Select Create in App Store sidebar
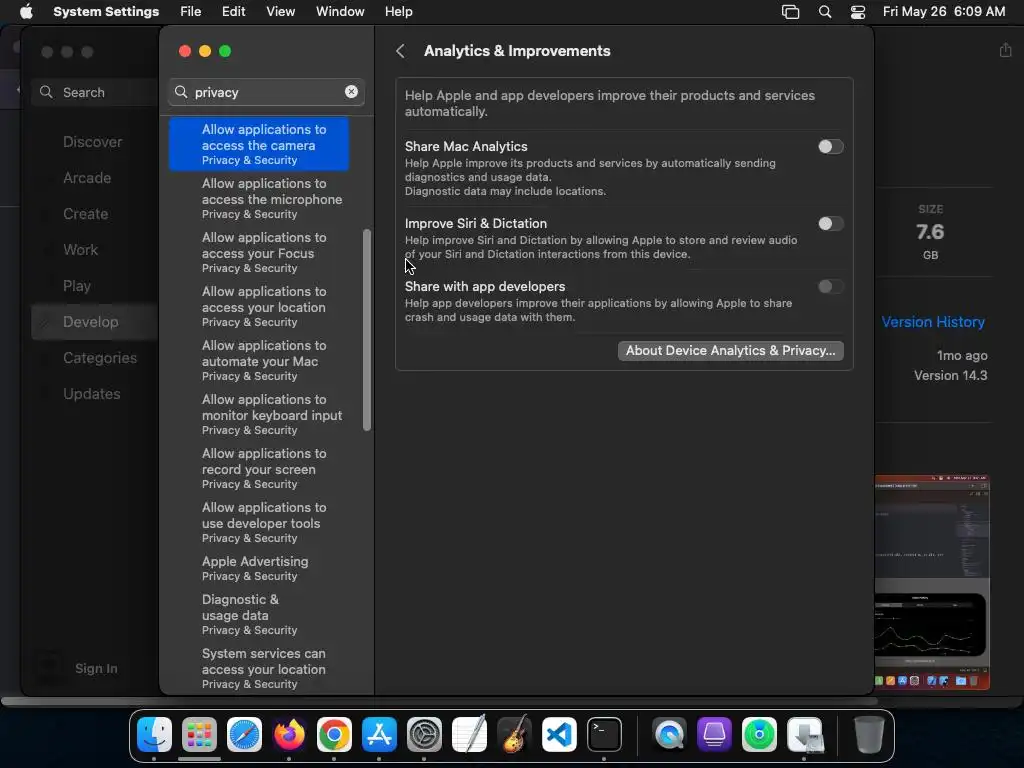 click(86, 214)
